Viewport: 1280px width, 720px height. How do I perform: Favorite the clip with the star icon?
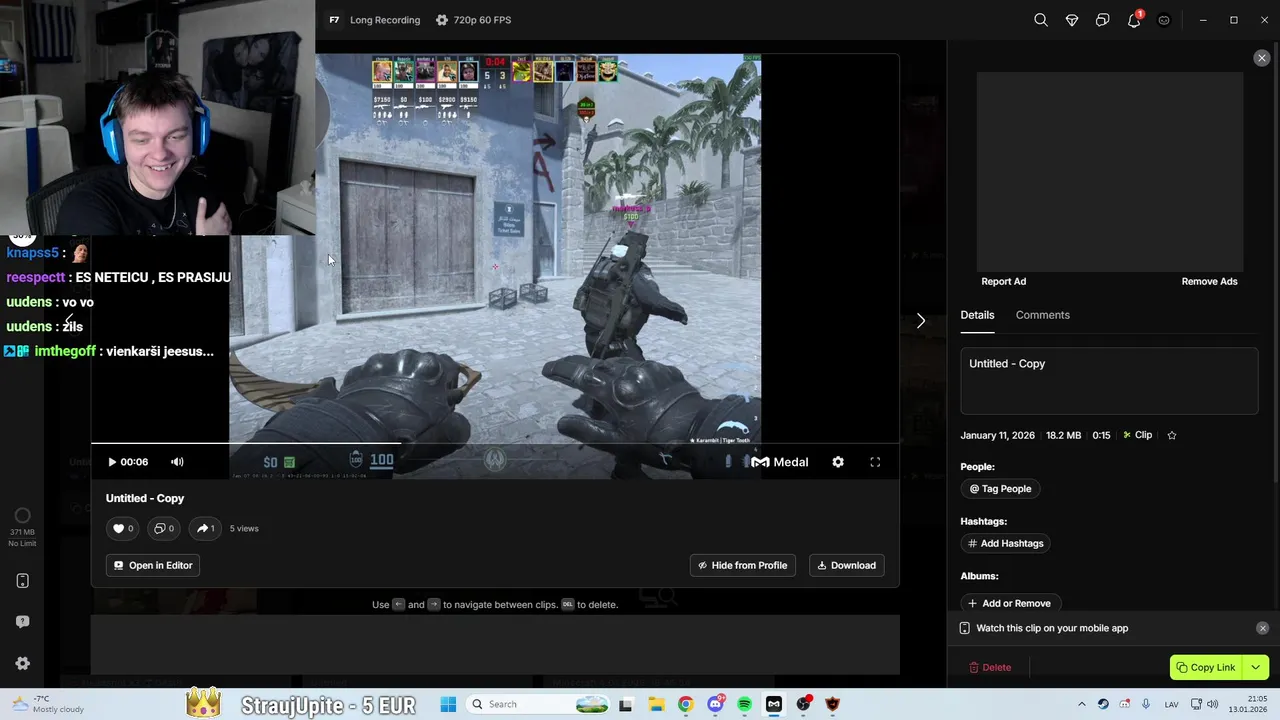[x=1172, y=435]
